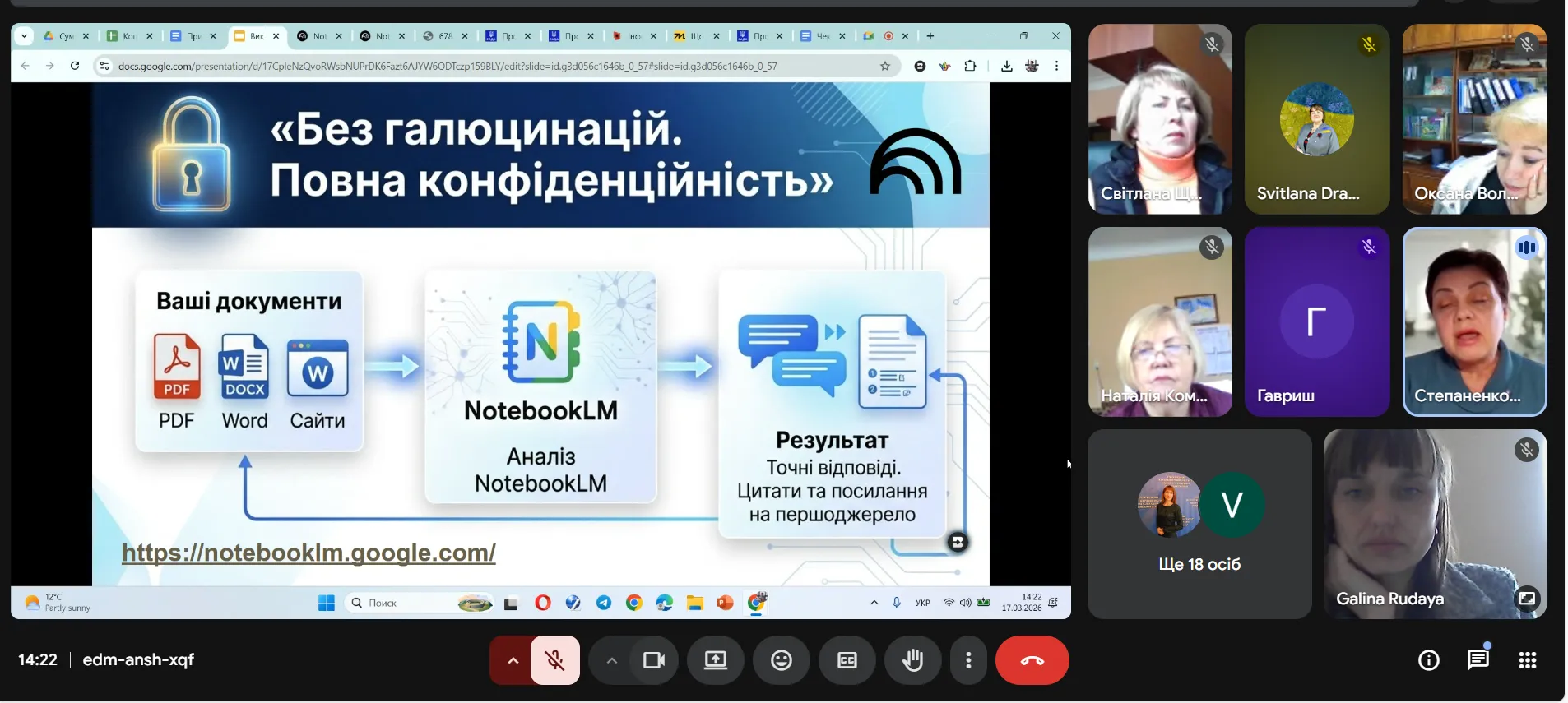Open Meet activities grid icon
1568x703 pixels.
1528,660
